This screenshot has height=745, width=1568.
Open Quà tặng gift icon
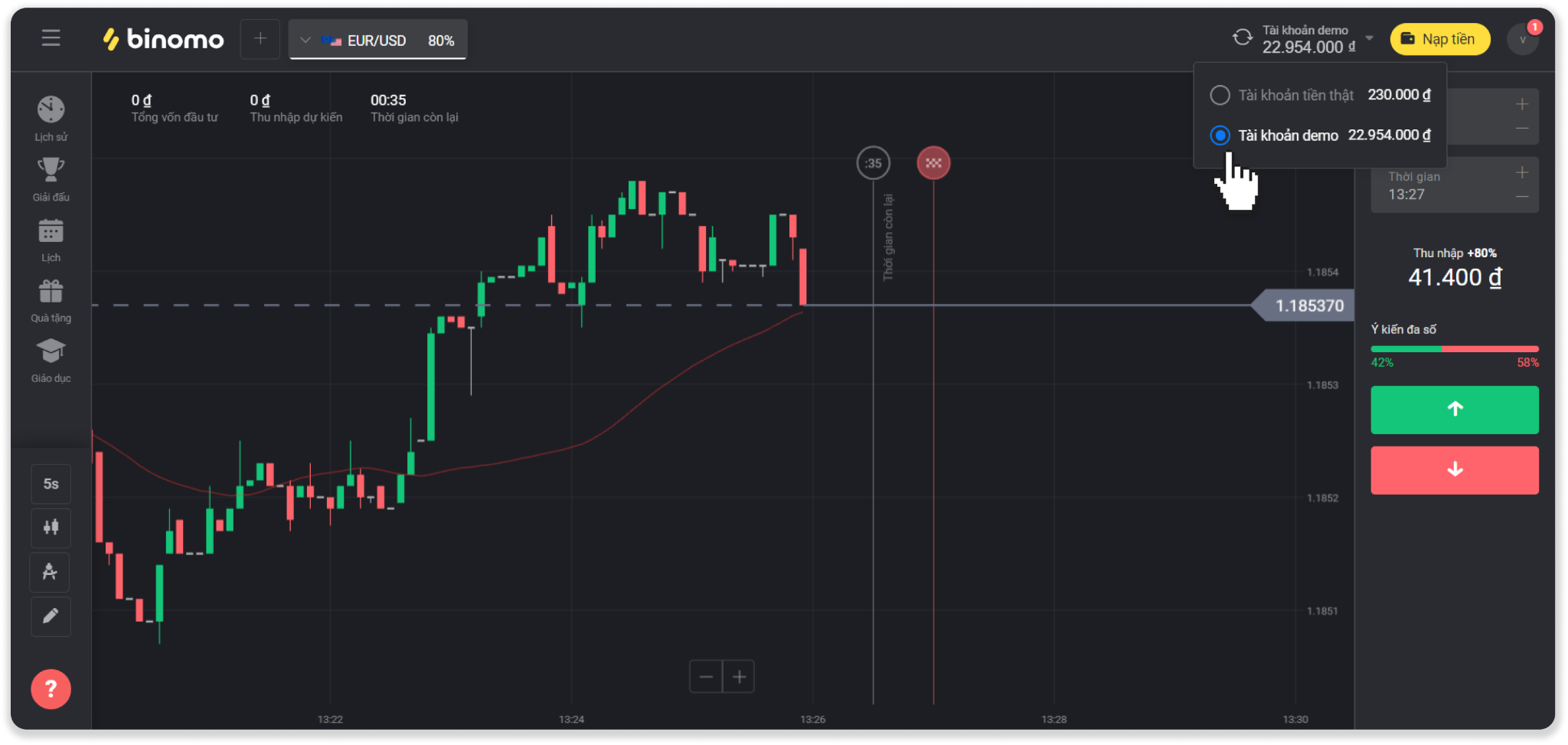pos(51,292)
